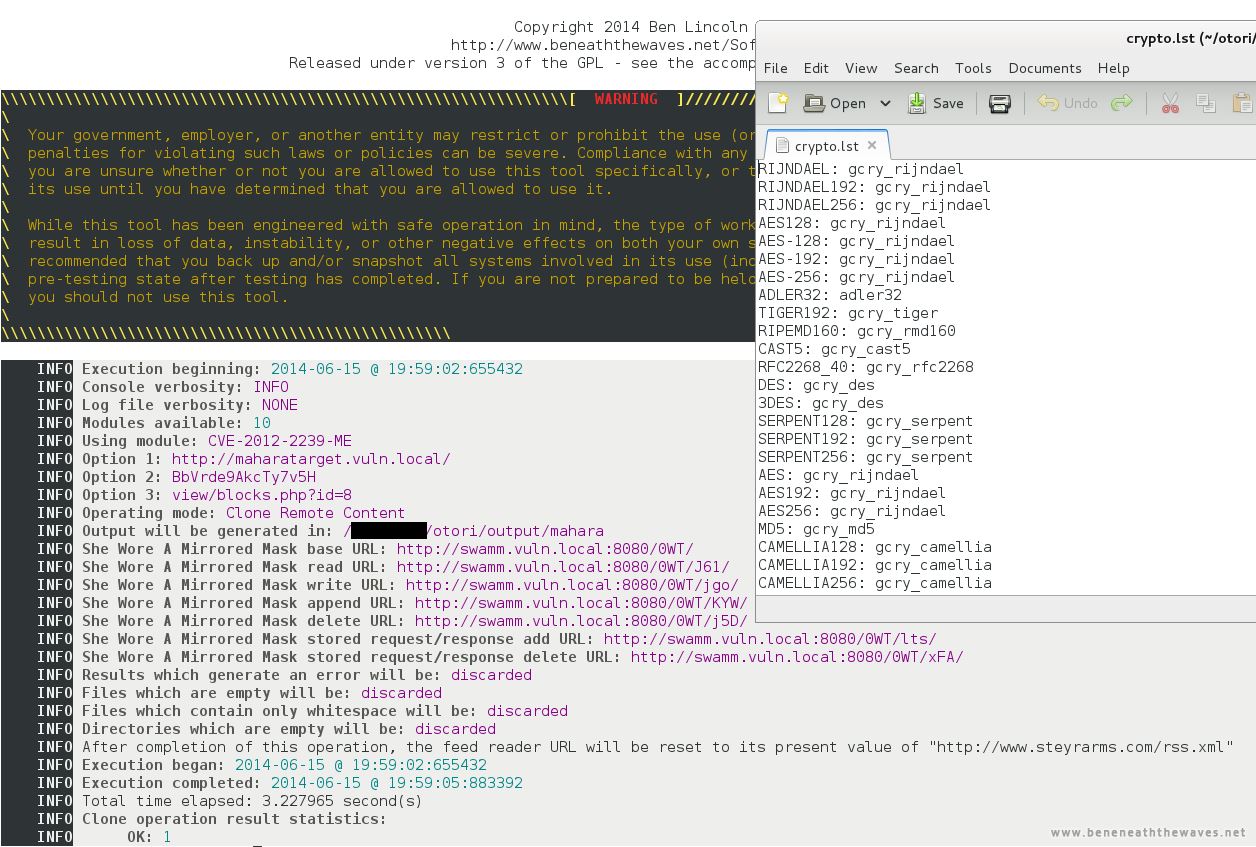Click "Total time elapsed: 3.227965 second(s)" line
Viewport: 1256px width, 847px height.
point(252,801)
